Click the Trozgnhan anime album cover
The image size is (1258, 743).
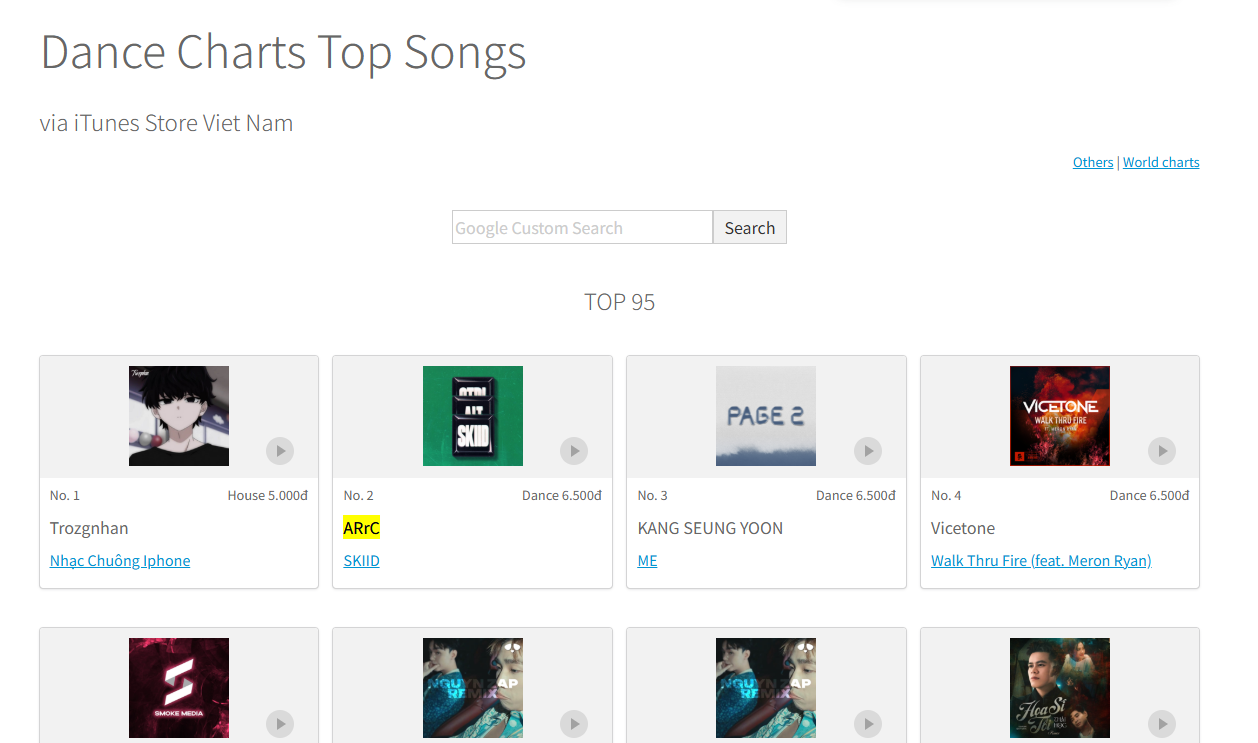tap(179, 416)
